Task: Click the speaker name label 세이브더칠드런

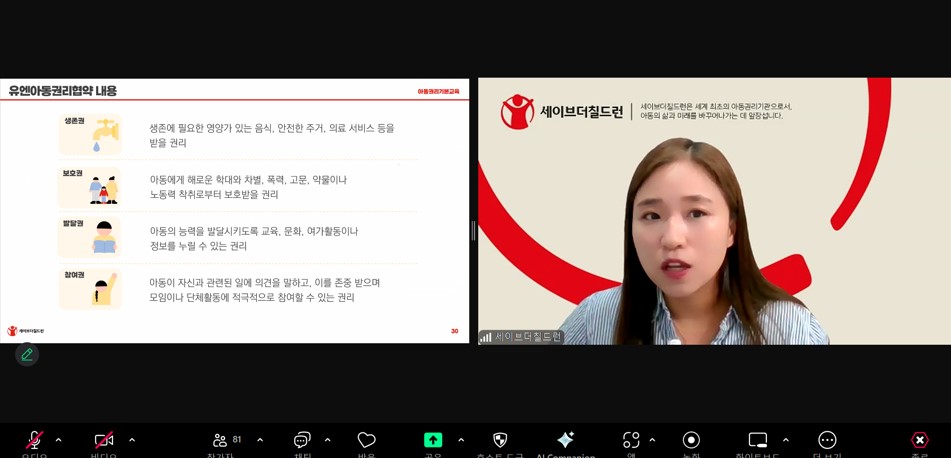Action: coord(529,337)
